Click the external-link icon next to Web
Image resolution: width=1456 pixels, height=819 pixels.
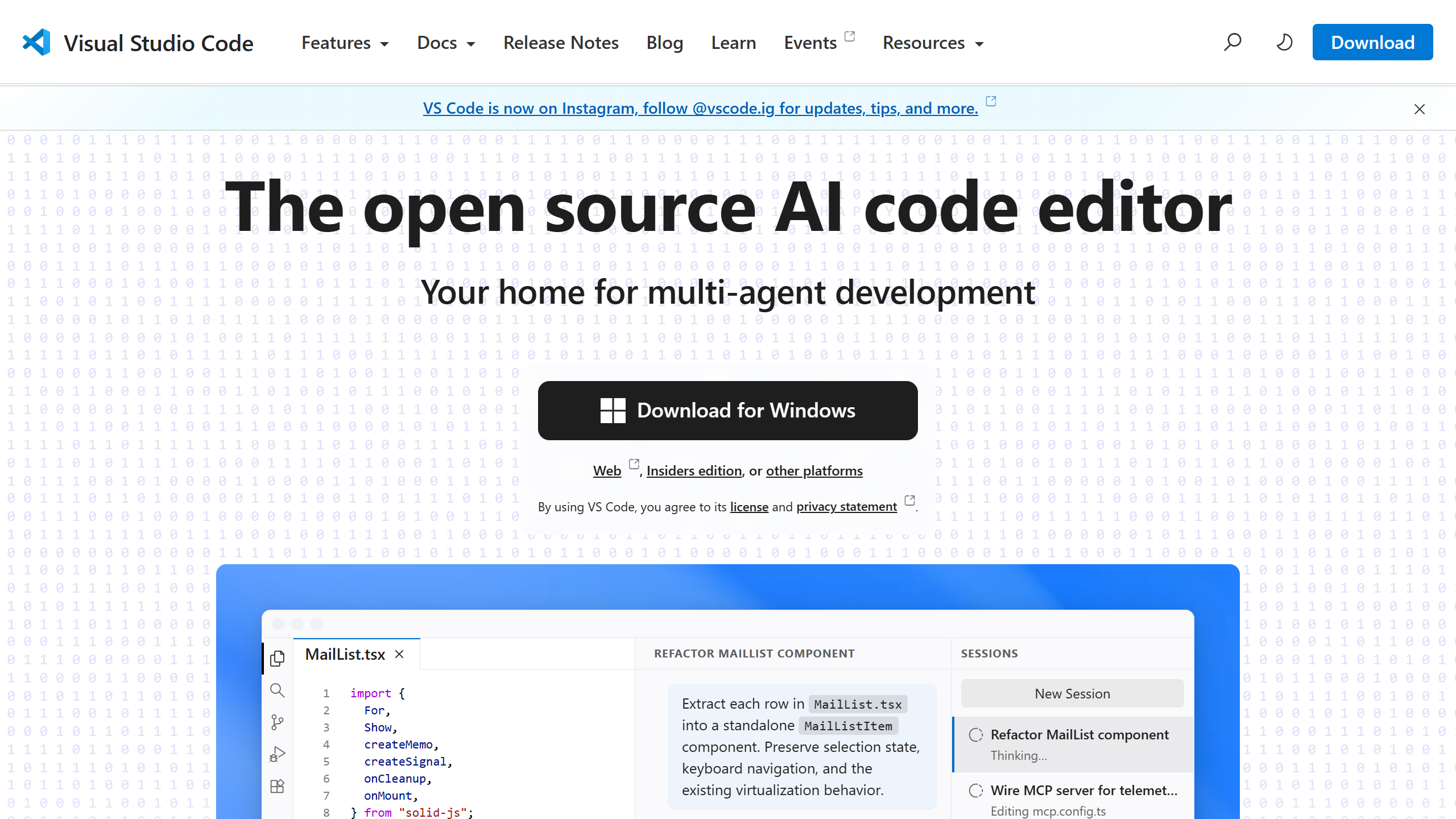coord(634,464)
